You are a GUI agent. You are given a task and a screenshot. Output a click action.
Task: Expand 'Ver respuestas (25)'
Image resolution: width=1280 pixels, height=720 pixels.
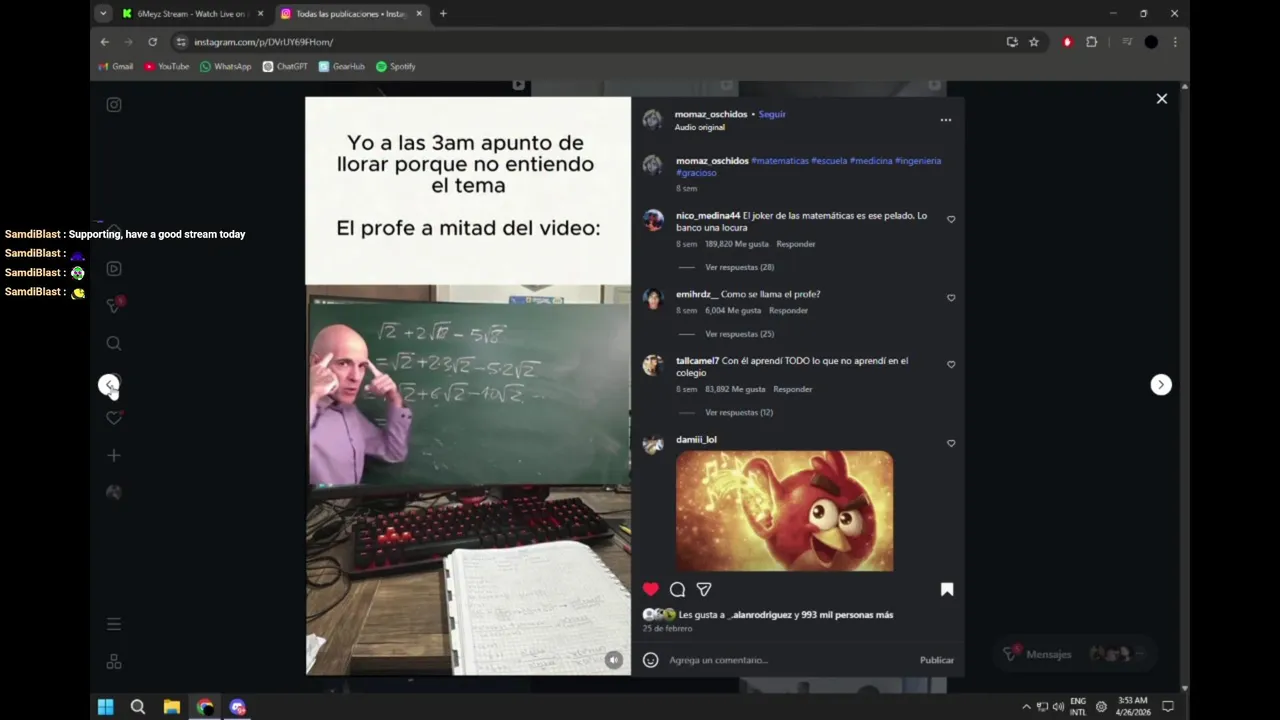pos(740,334)
